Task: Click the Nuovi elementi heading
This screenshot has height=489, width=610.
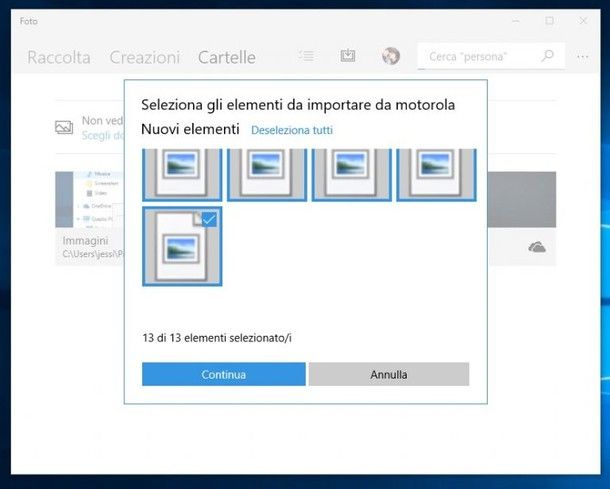Action: click(190, 129)
